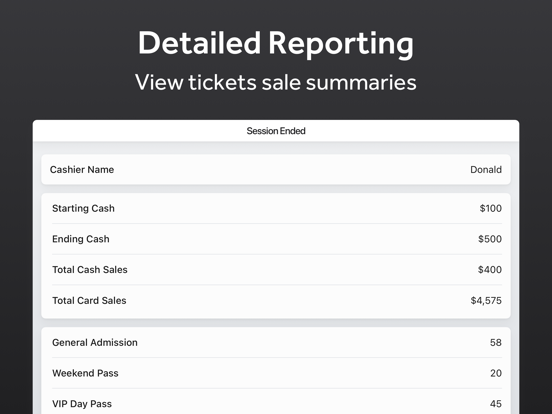Select the Total Card Sales row
This screenshot has width=552, height=414.
point(276,300)
